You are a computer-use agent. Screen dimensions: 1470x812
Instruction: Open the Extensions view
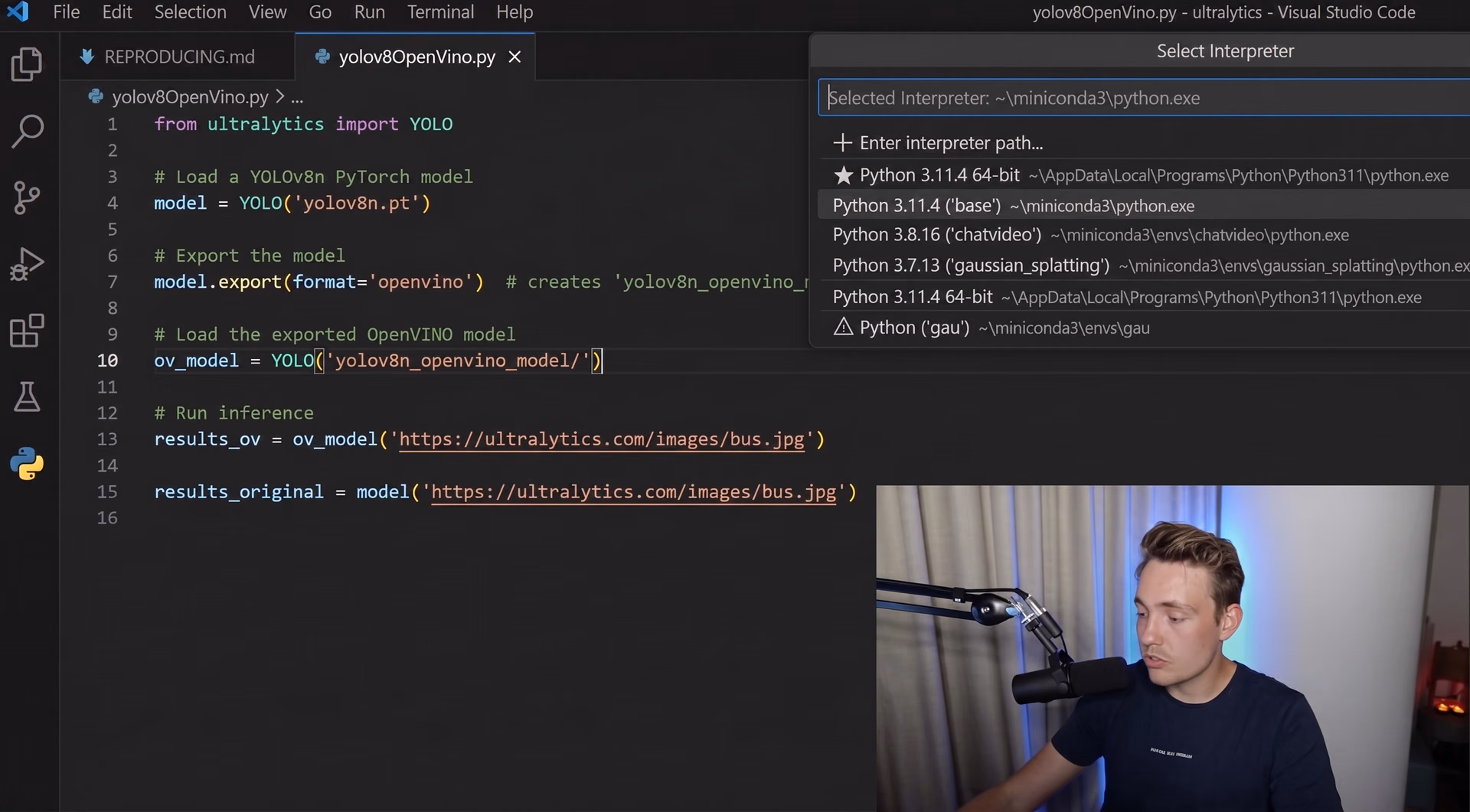point(28,331)
